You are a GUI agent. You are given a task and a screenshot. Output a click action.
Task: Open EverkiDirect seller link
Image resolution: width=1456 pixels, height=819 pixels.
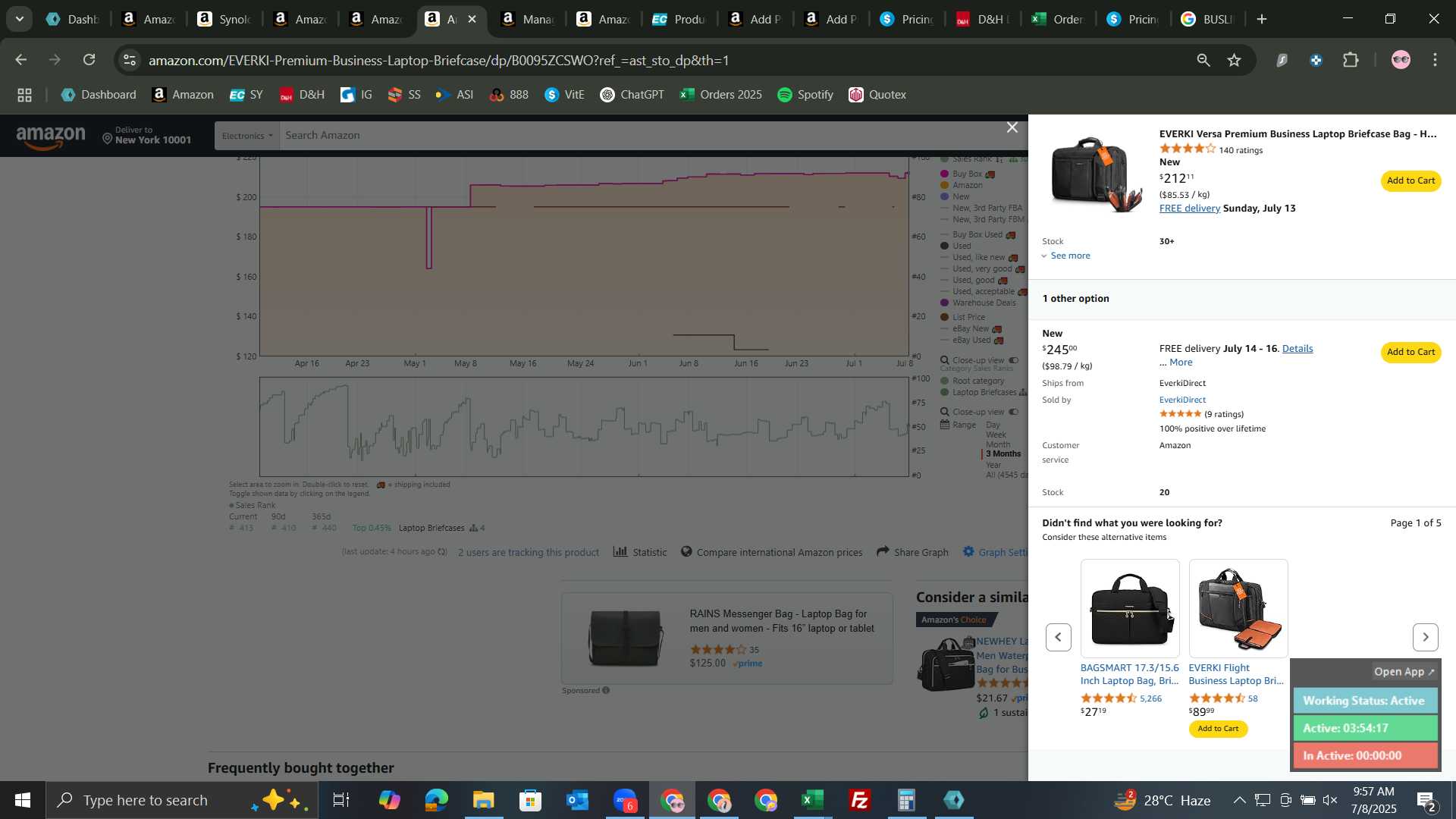point(1182,400)
